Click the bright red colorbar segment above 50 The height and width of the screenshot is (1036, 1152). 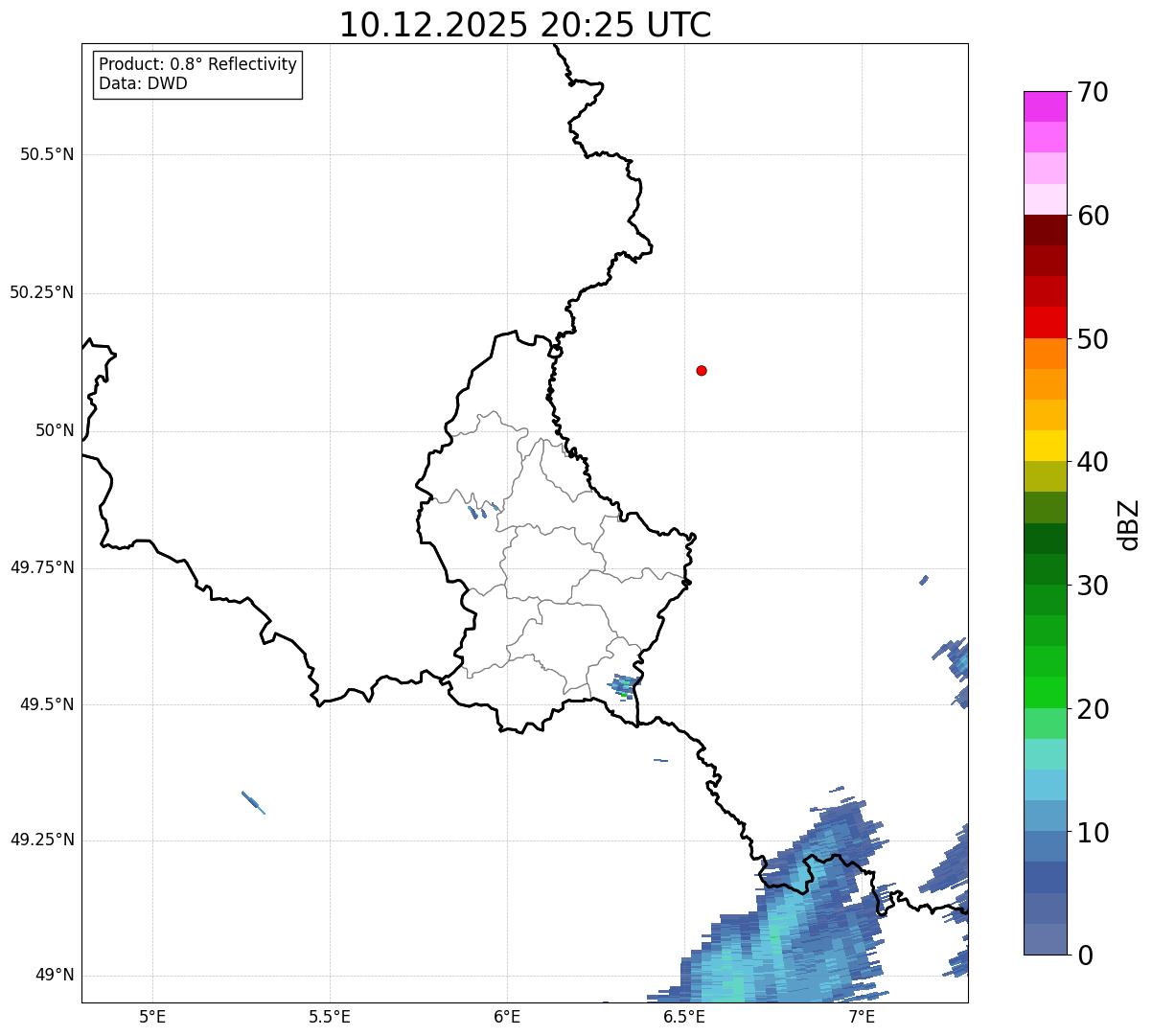click(1045, 323)
